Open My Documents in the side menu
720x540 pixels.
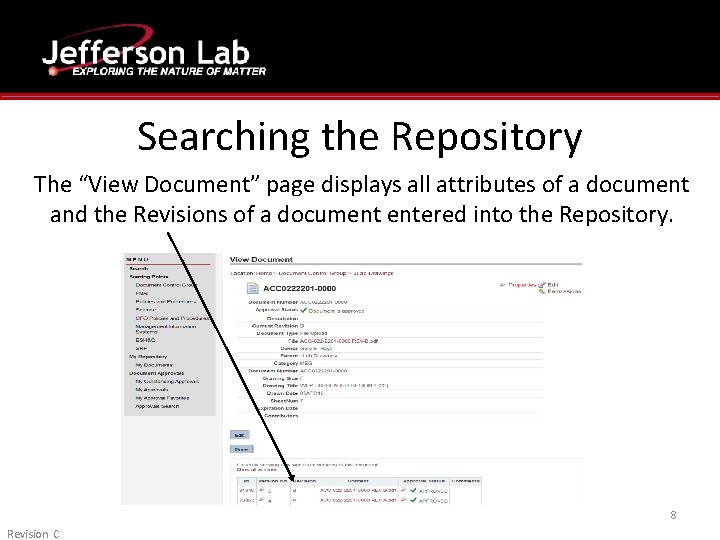point(154,365)
